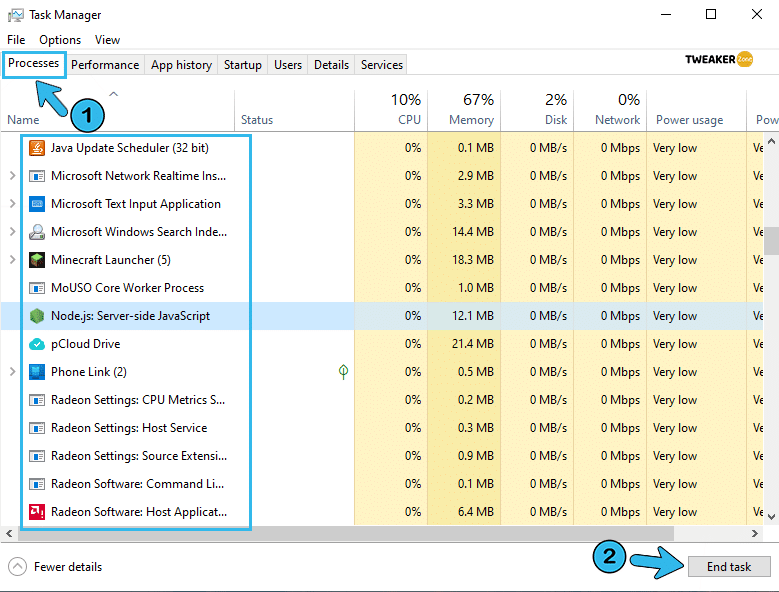This screenshot has width=779, height=592.
Task: Click the red Radeon Software Host Application icon
Action: (37, 512)
